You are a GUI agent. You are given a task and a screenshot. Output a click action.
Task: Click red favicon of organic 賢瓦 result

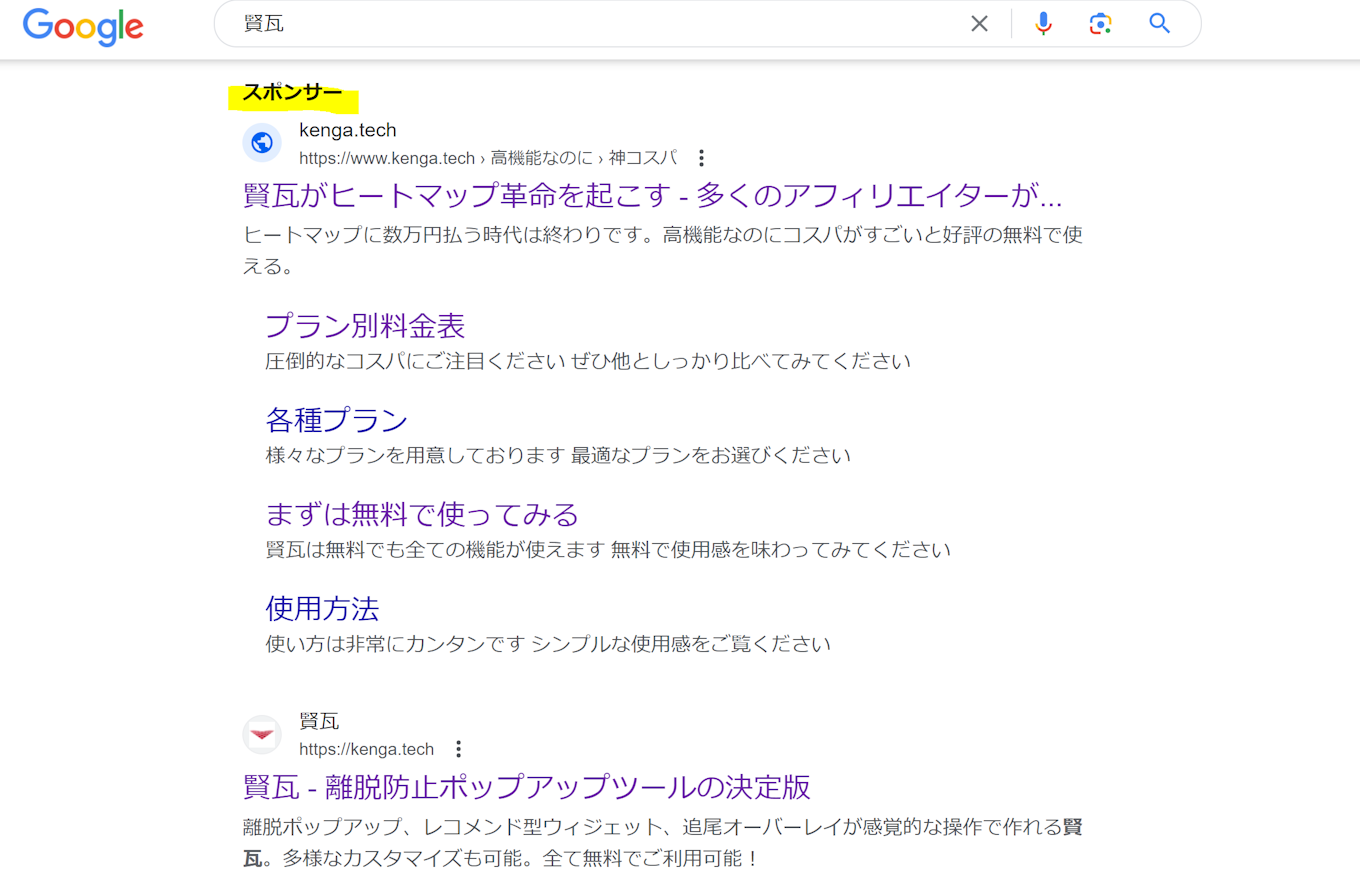262,735
